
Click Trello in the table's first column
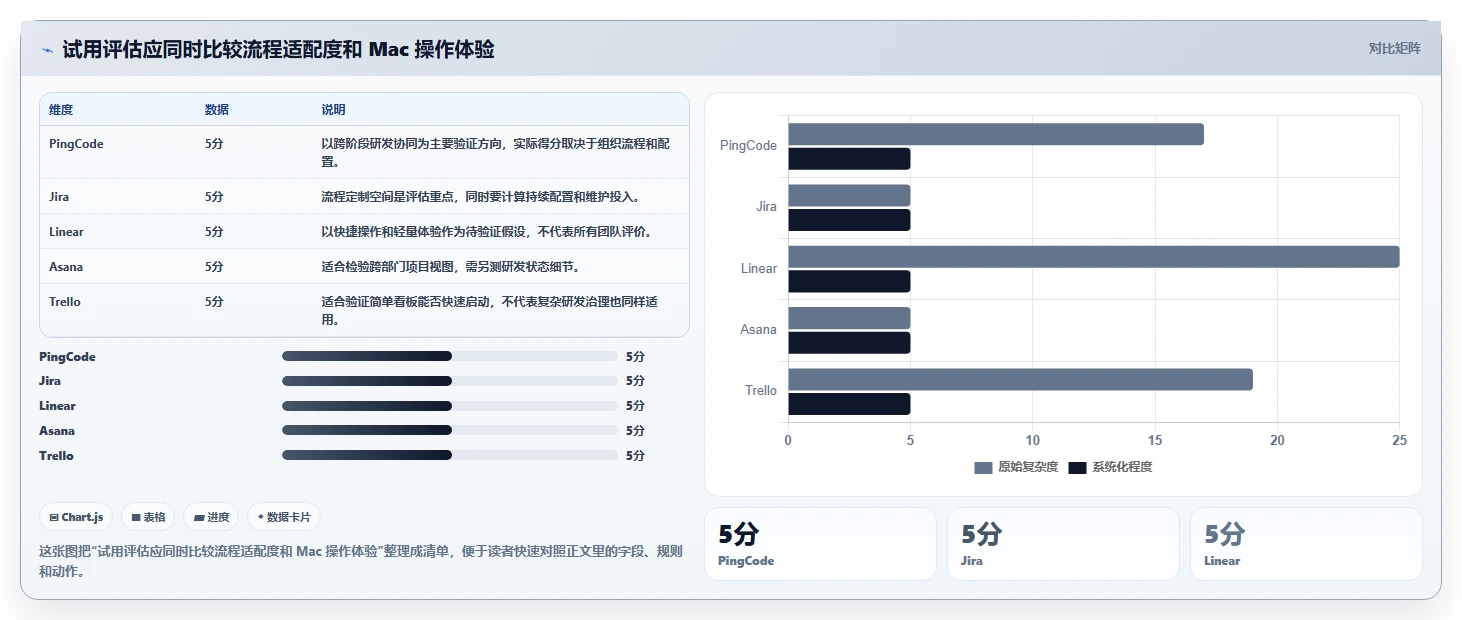65,302
